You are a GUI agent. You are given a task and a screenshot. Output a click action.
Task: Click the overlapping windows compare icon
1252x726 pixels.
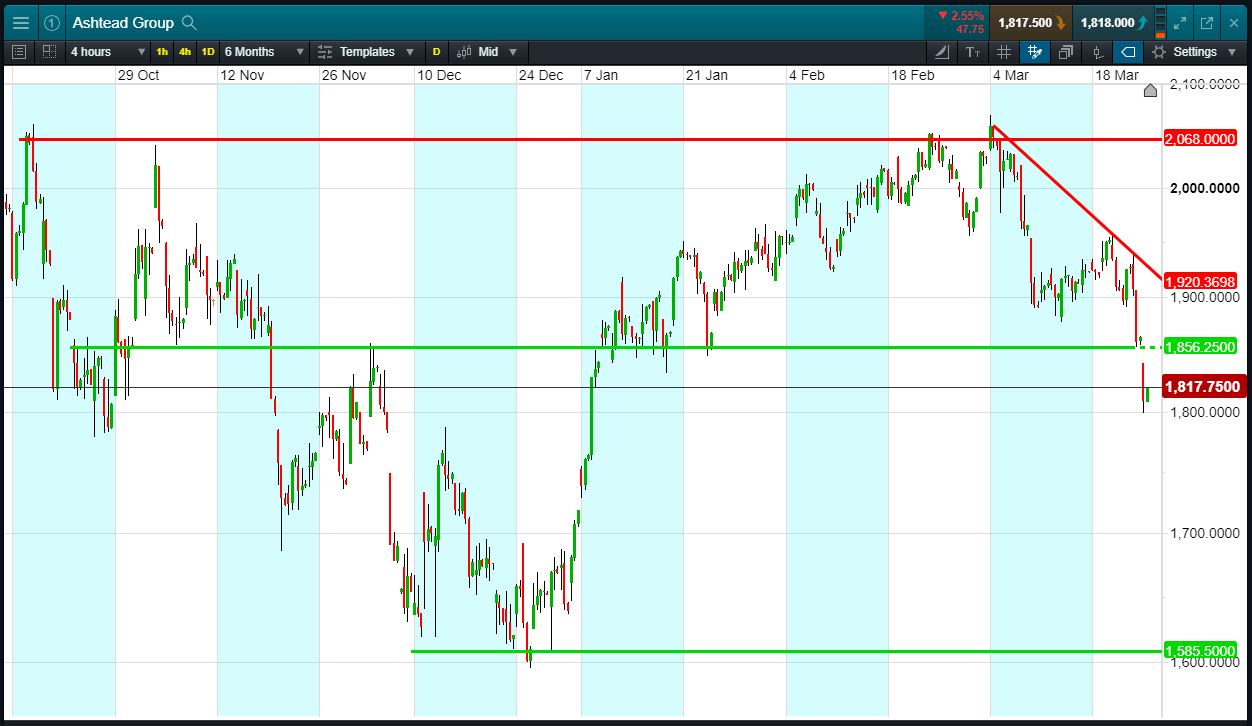pos(1066,52)
